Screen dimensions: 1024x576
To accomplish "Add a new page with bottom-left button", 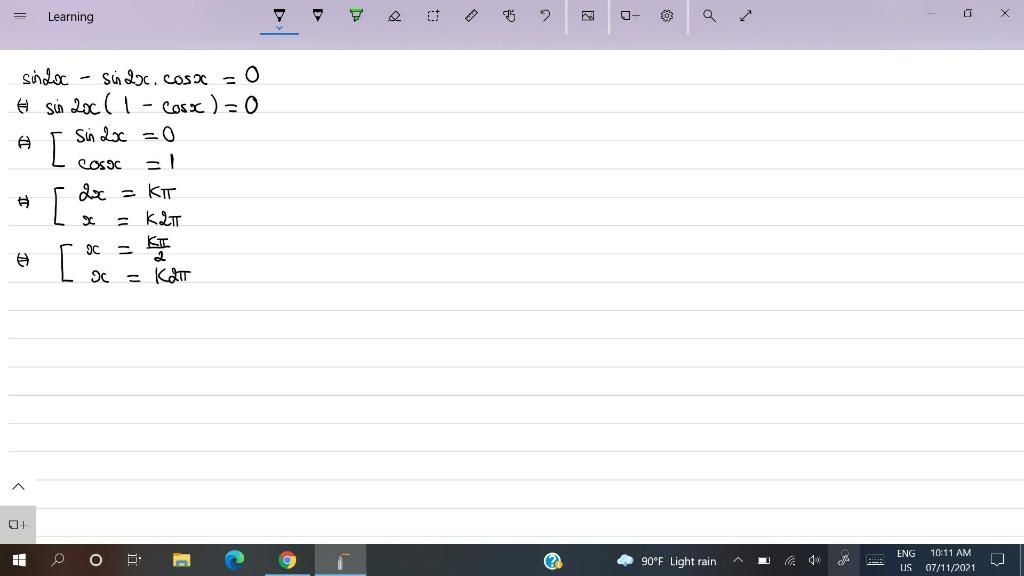I will 18,524.
